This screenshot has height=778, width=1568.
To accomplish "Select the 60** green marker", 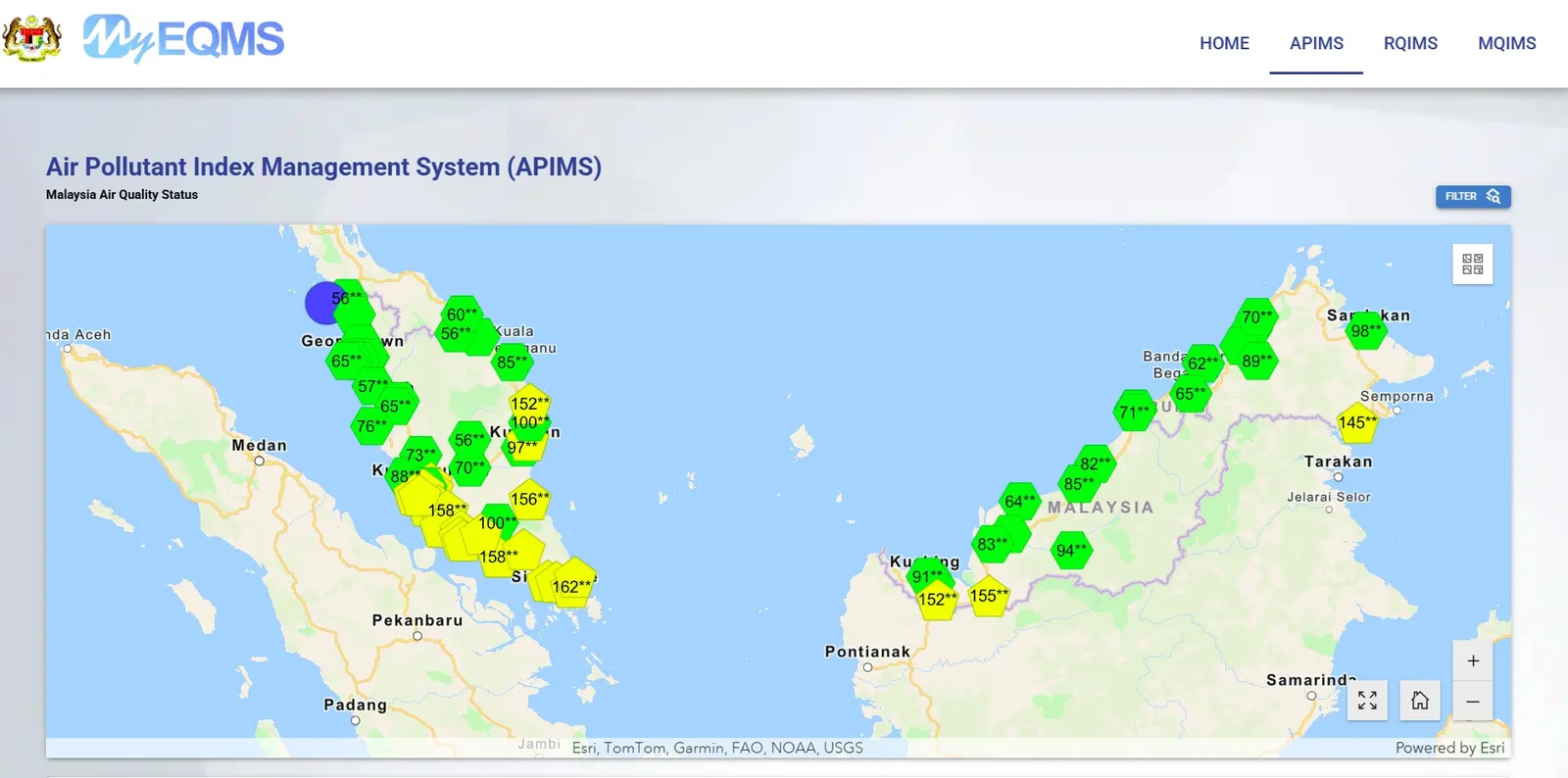I will click(x=462, y=314).
